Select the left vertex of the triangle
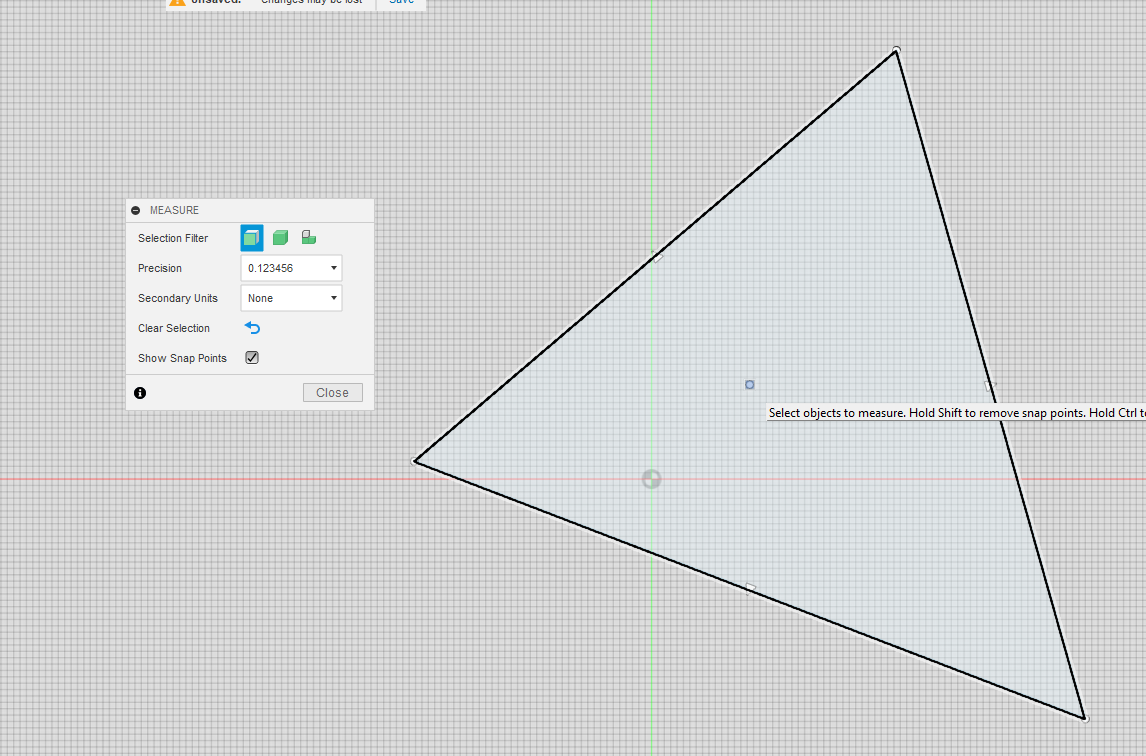This screenshot has height=756, width=1146. [x=415, y=461]
